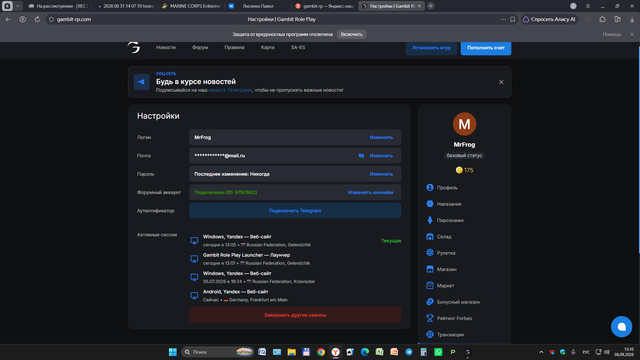
Task: Open browser extensions puzzle icon
Action: [x=602, y=19]
